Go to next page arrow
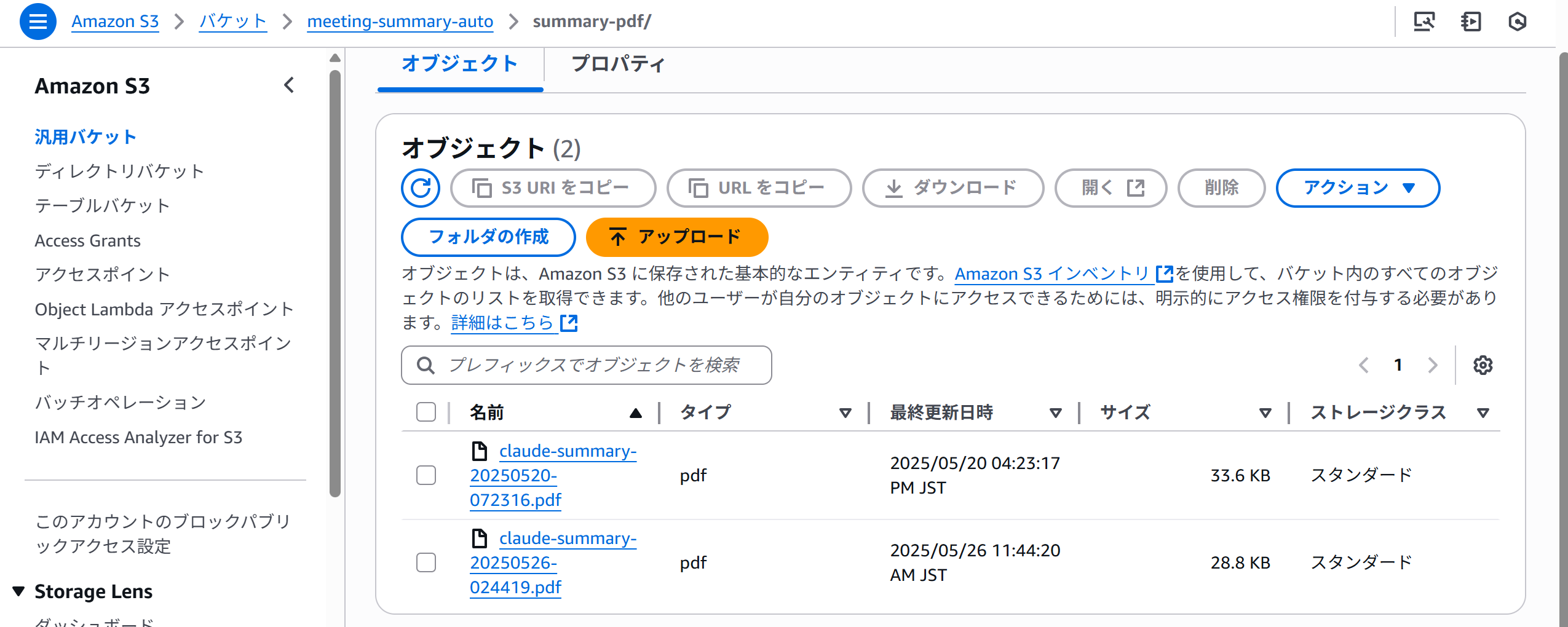The image size is (1568, 627). tap(1433, 365)
